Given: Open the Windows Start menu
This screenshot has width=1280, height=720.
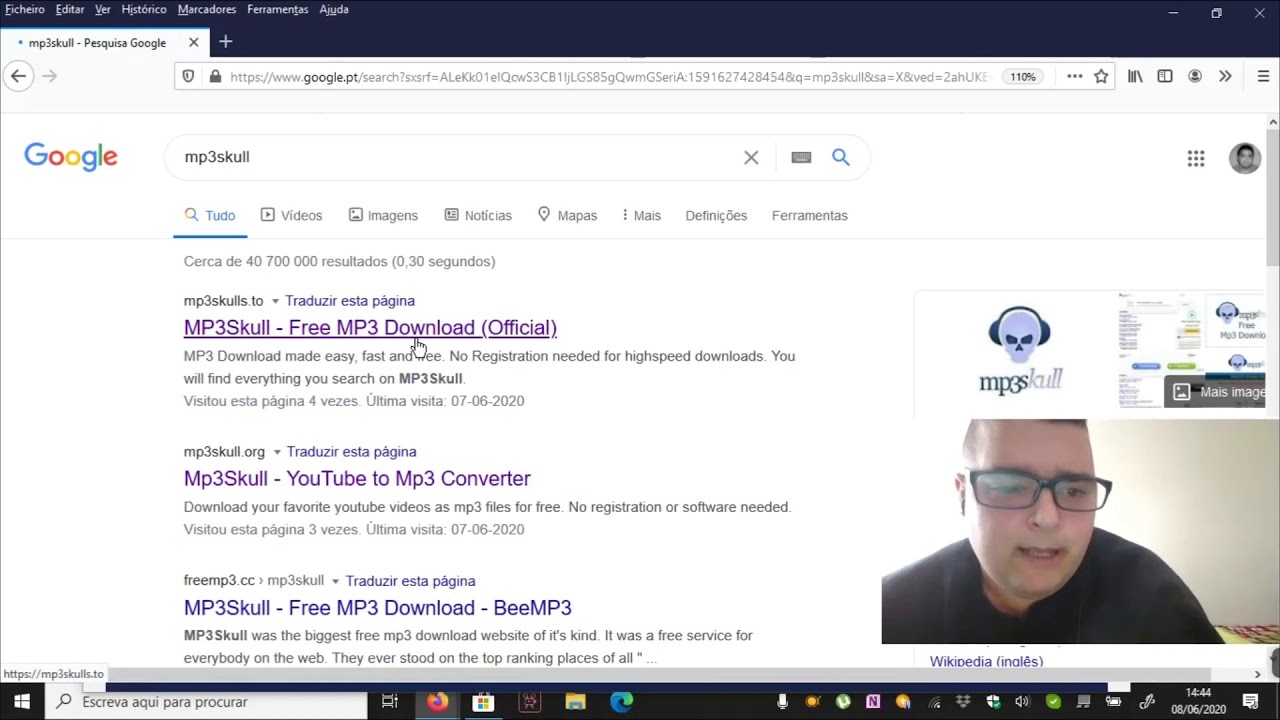Looking at the screenshot, I should pos(21,702).
